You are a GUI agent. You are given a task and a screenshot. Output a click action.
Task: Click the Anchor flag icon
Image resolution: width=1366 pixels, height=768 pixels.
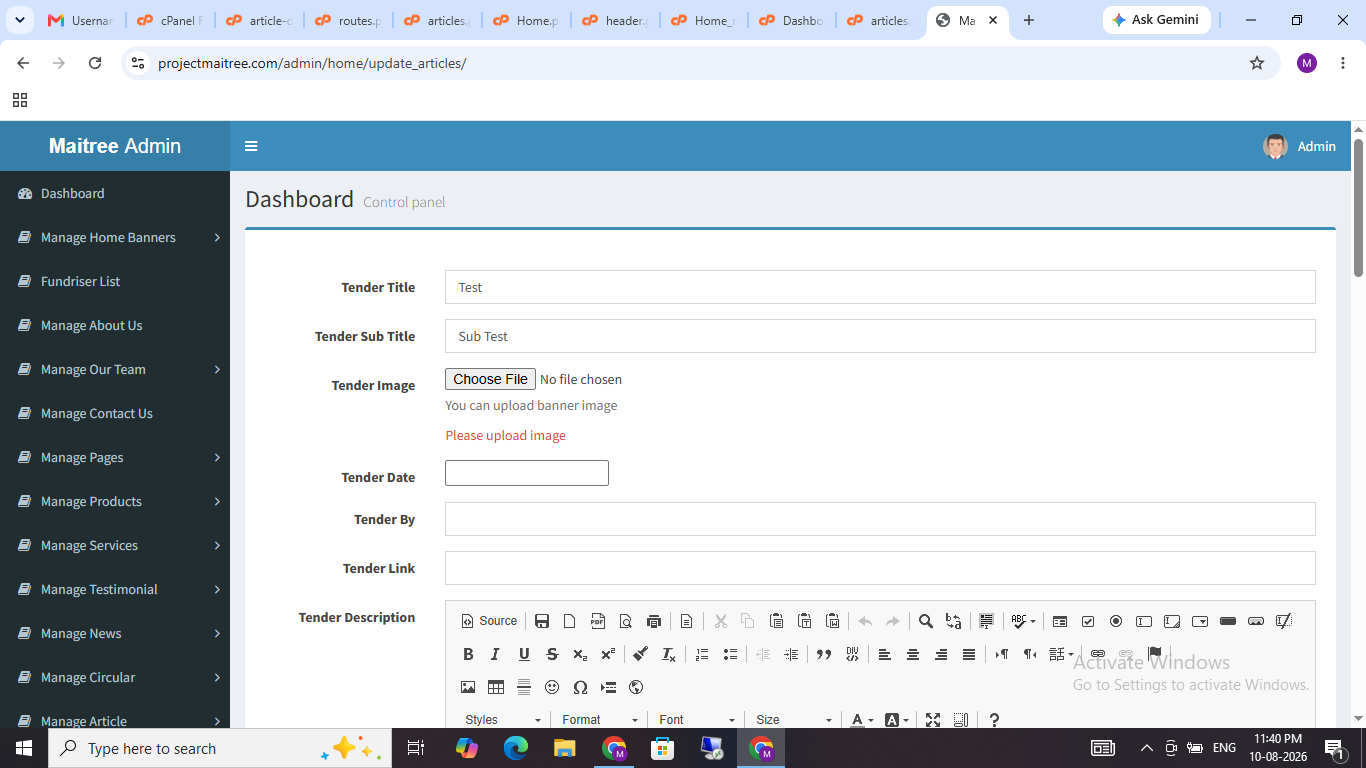[1154, 654]
